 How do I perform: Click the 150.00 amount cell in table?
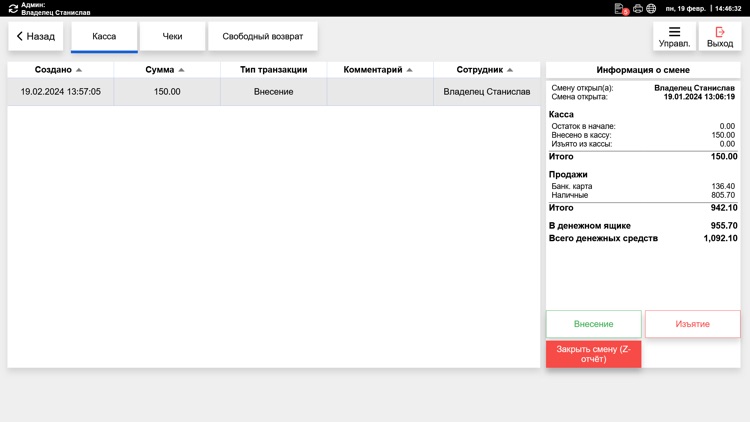click(x=167, y=91)
